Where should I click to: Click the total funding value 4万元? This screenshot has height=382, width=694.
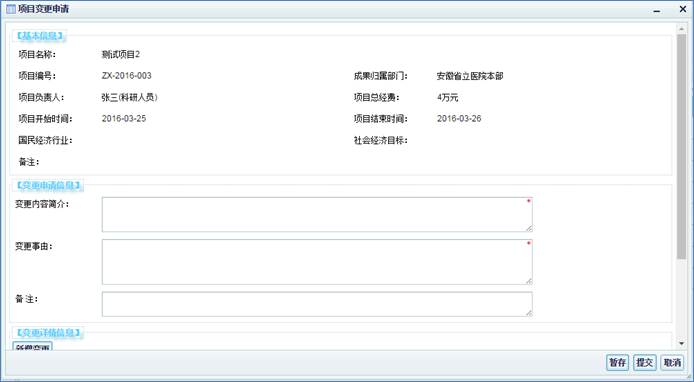[x=447, y=97]
